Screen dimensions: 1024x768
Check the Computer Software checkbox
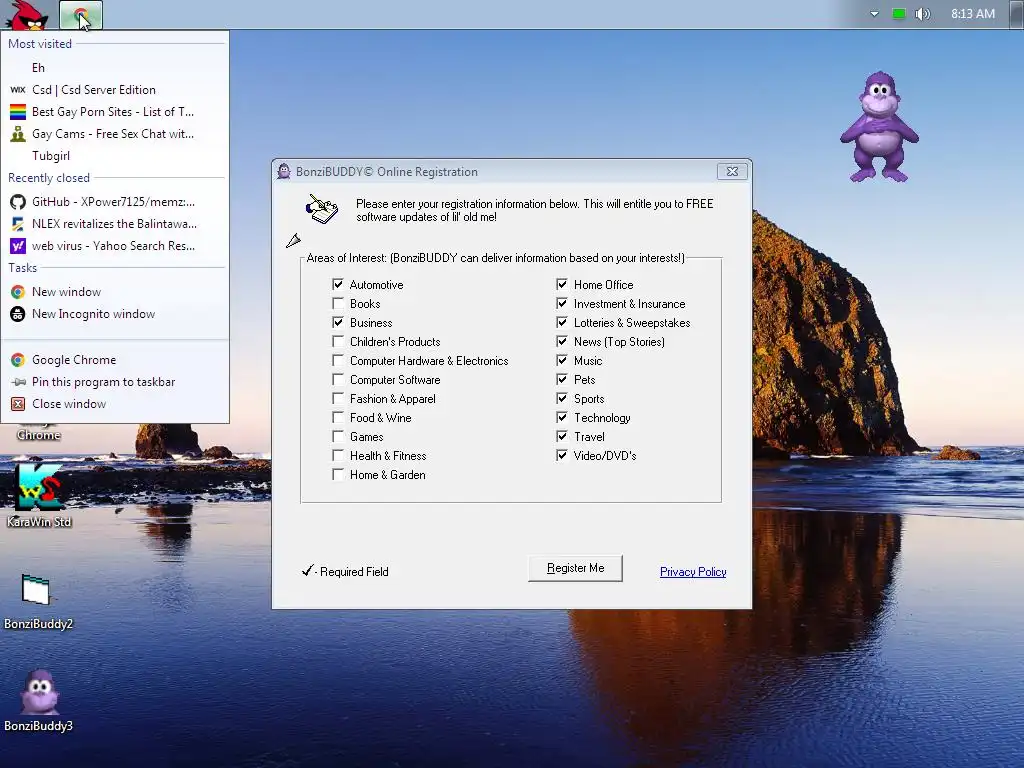pos(338,379)
